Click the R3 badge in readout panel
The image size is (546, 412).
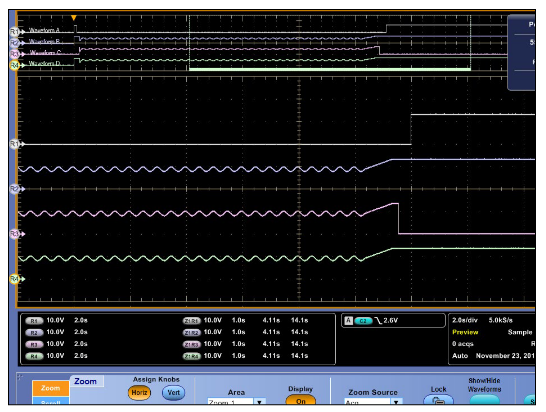click(x=34, y=344)
